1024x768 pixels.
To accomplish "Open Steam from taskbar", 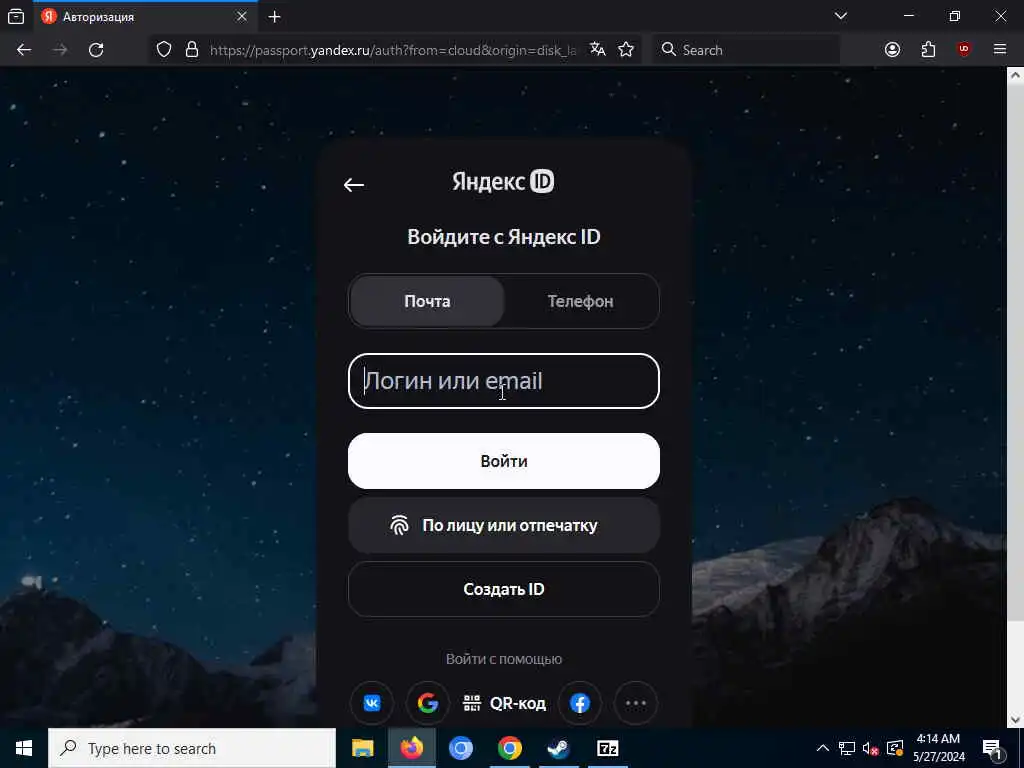I will point(559,748).
